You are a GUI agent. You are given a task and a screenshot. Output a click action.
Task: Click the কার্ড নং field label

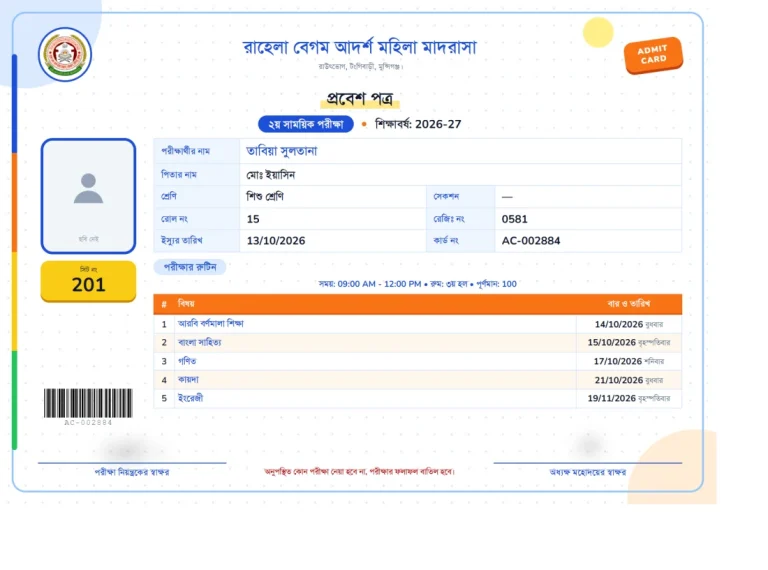point(446,240)
